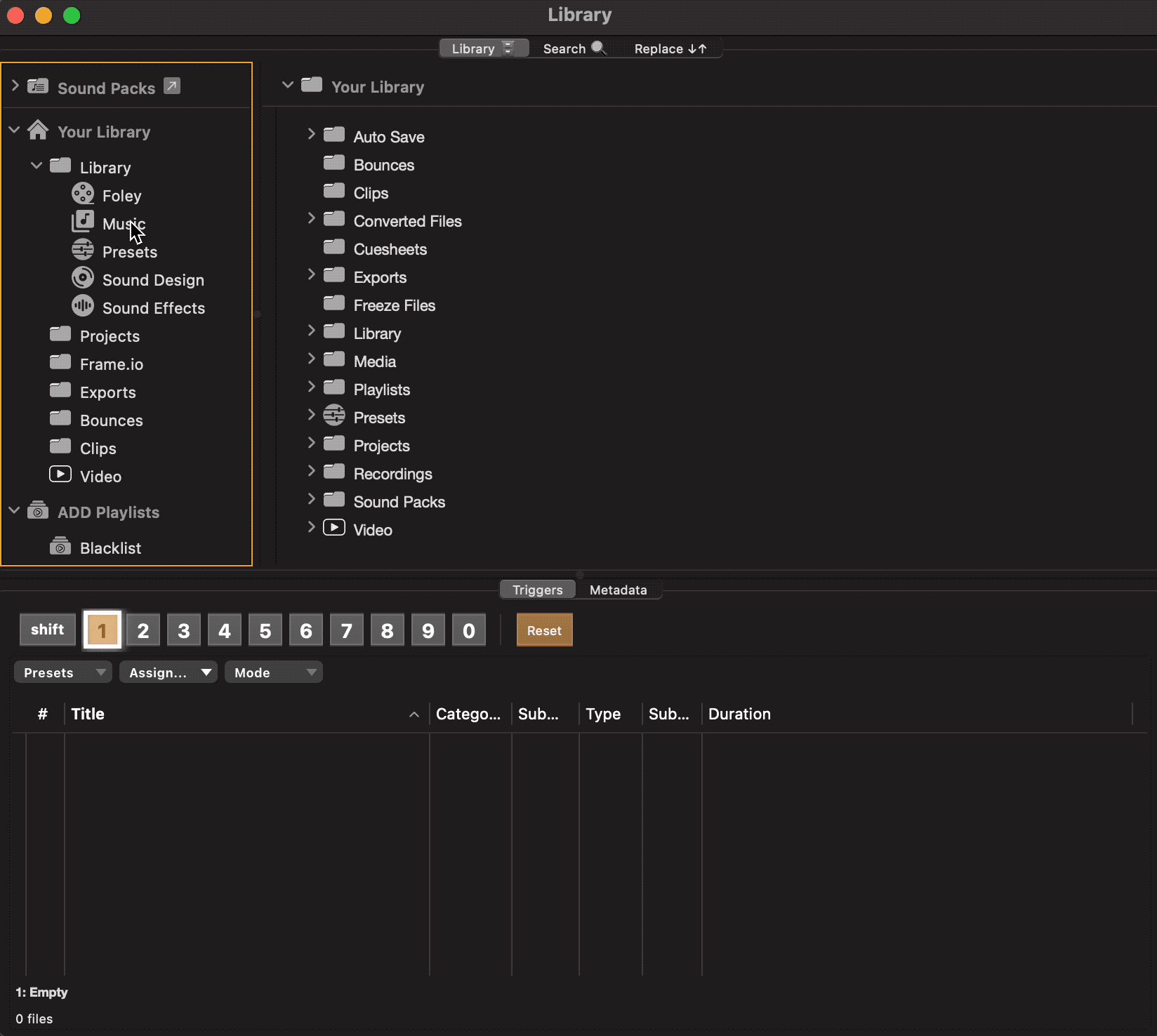Click the sidebar Projects folder icon
Screen dimensions: 1157x1036
(60, 333)
